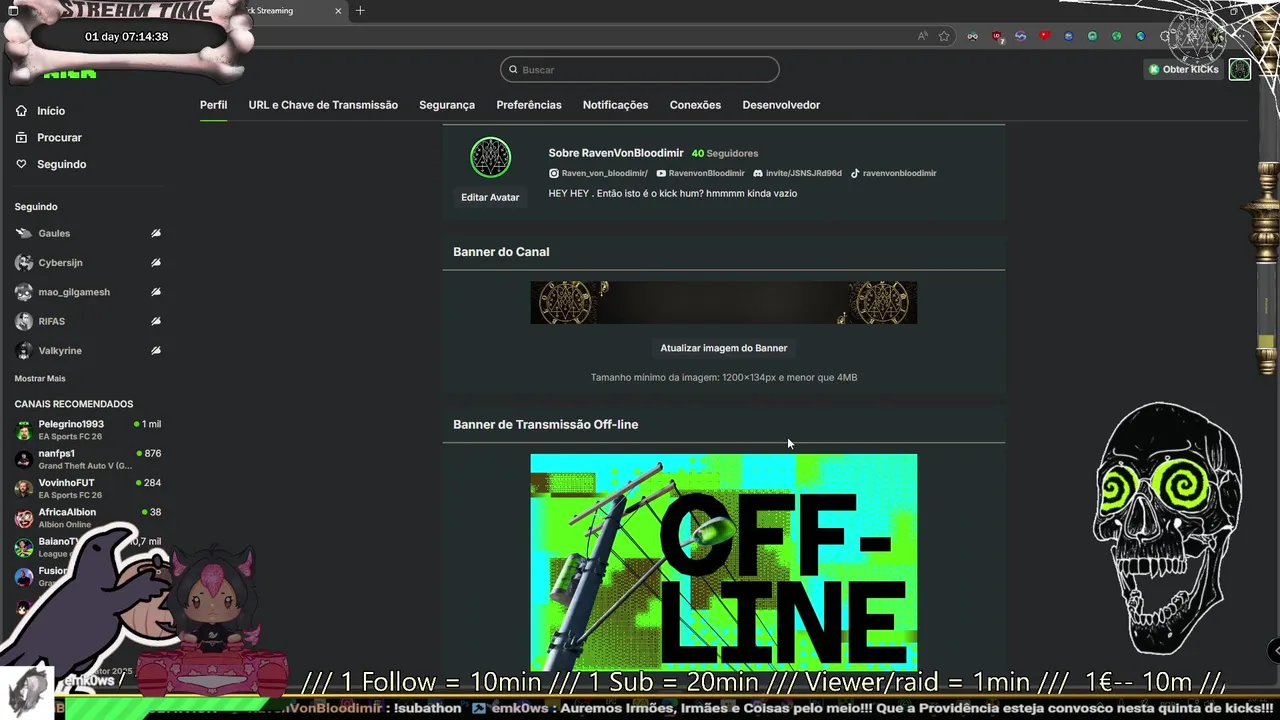
Task: Click the Gaules channel name
Action: coord(54,233)
